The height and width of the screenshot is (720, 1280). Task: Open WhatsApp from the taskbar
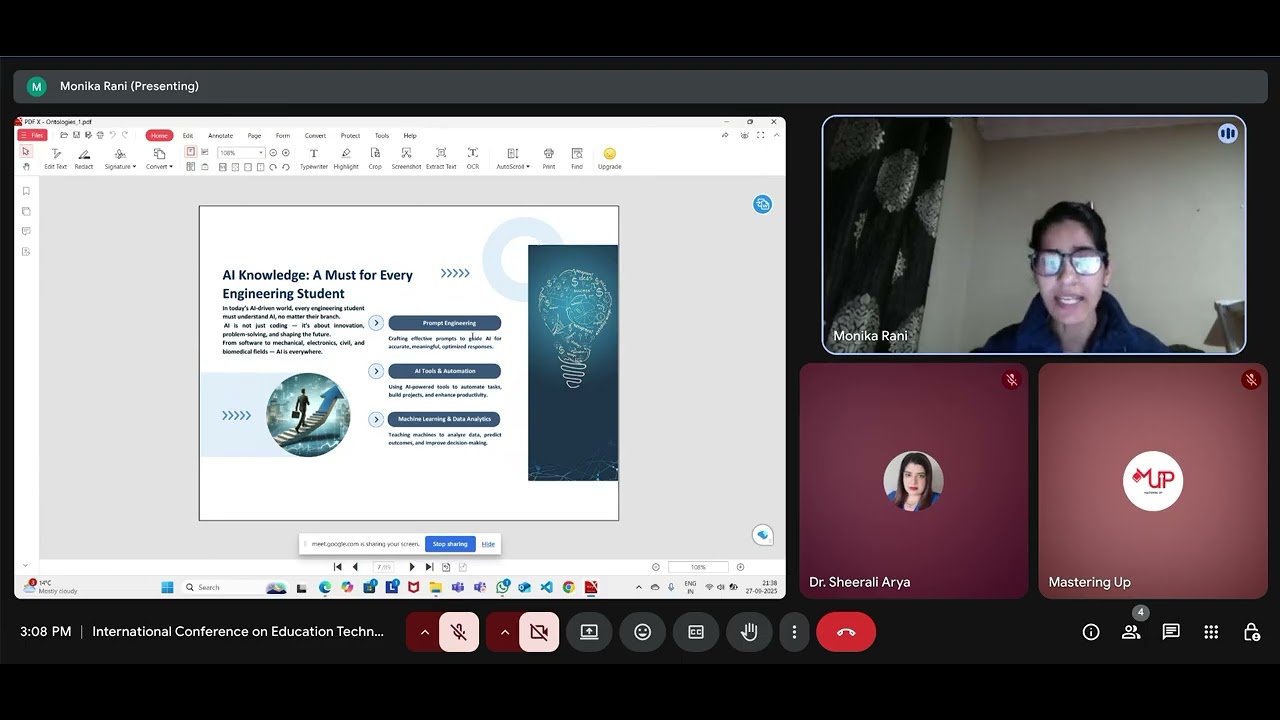pos(503,587)
